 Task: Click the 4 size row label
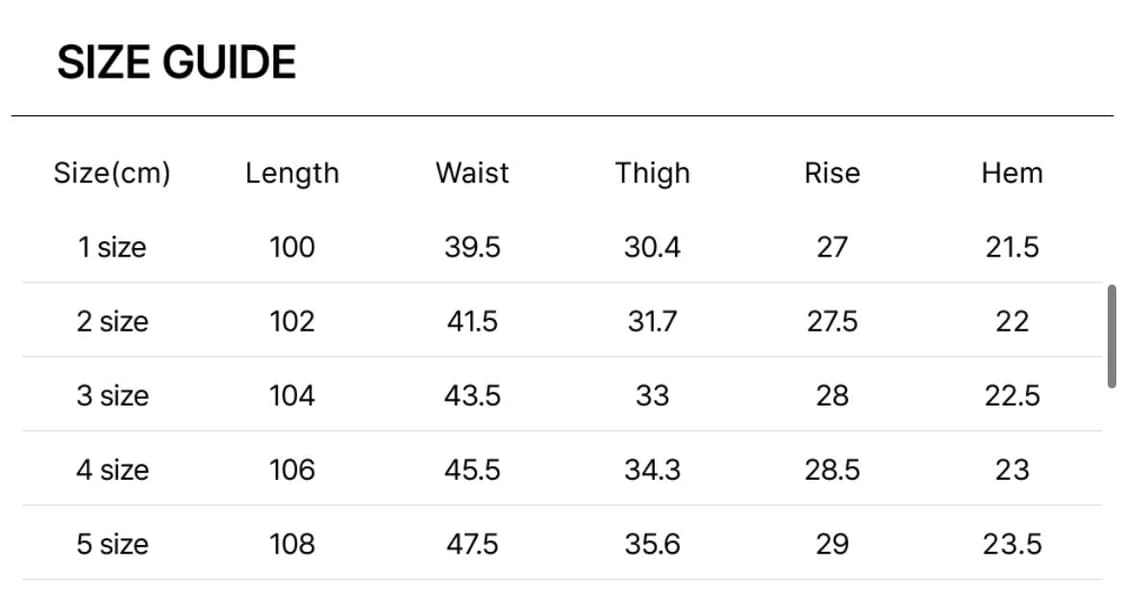112,470
